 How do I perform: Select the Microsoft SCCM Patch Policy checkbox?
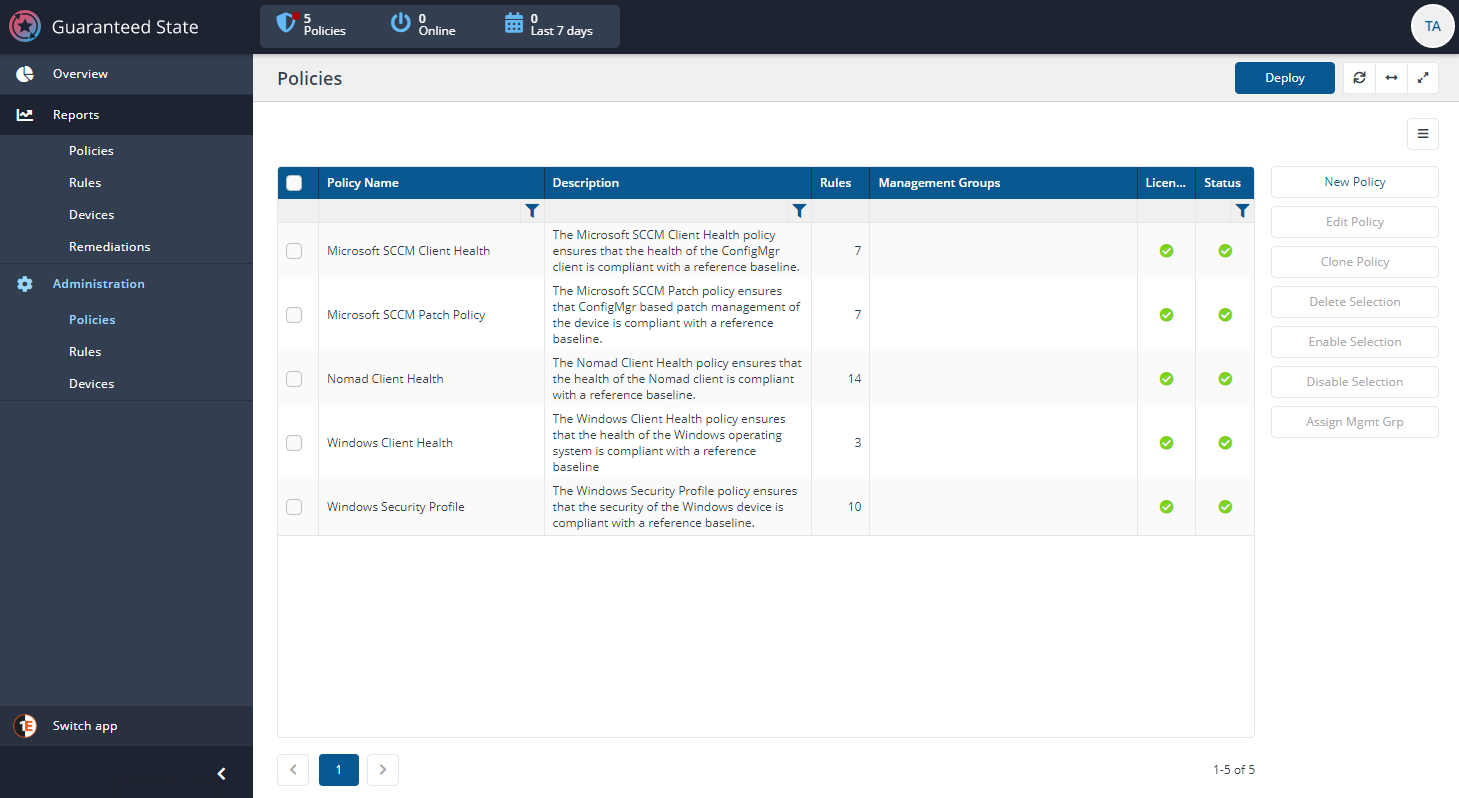click(x=294, y=315)
